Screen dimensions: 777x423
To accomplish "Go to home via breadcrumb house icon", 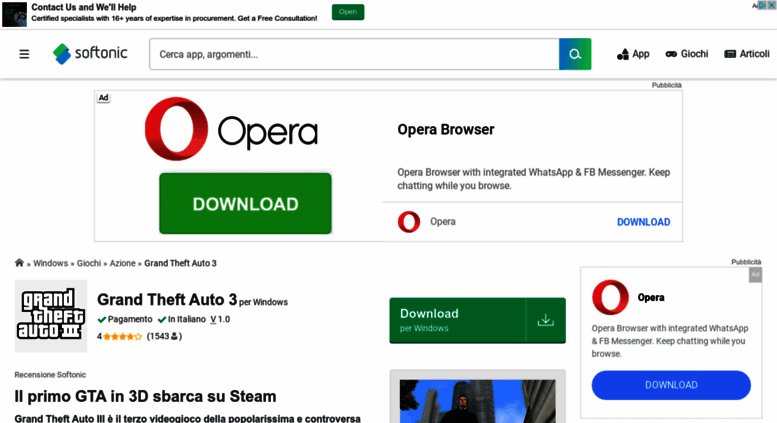I will pyautogui.click(x=19, y=263).
